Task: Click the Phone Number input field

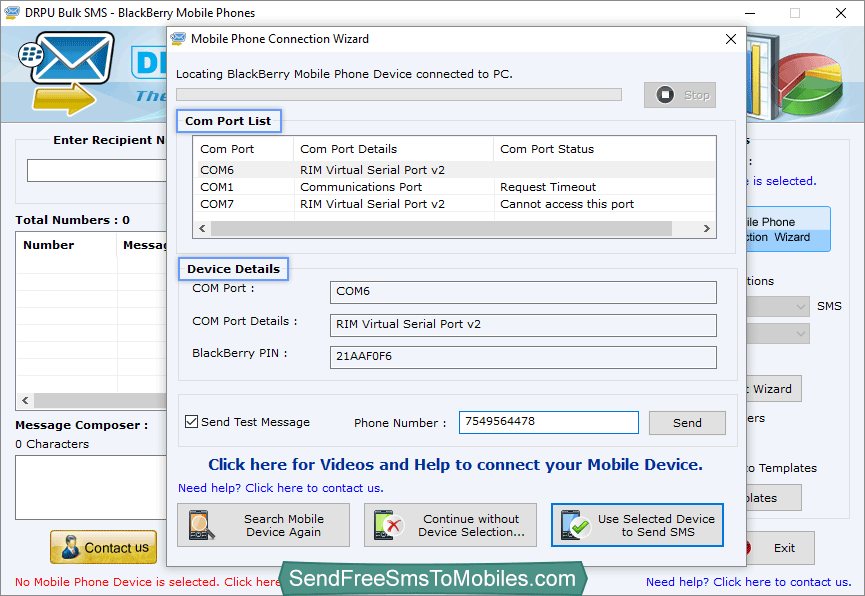Action: (x=548, y=422)
